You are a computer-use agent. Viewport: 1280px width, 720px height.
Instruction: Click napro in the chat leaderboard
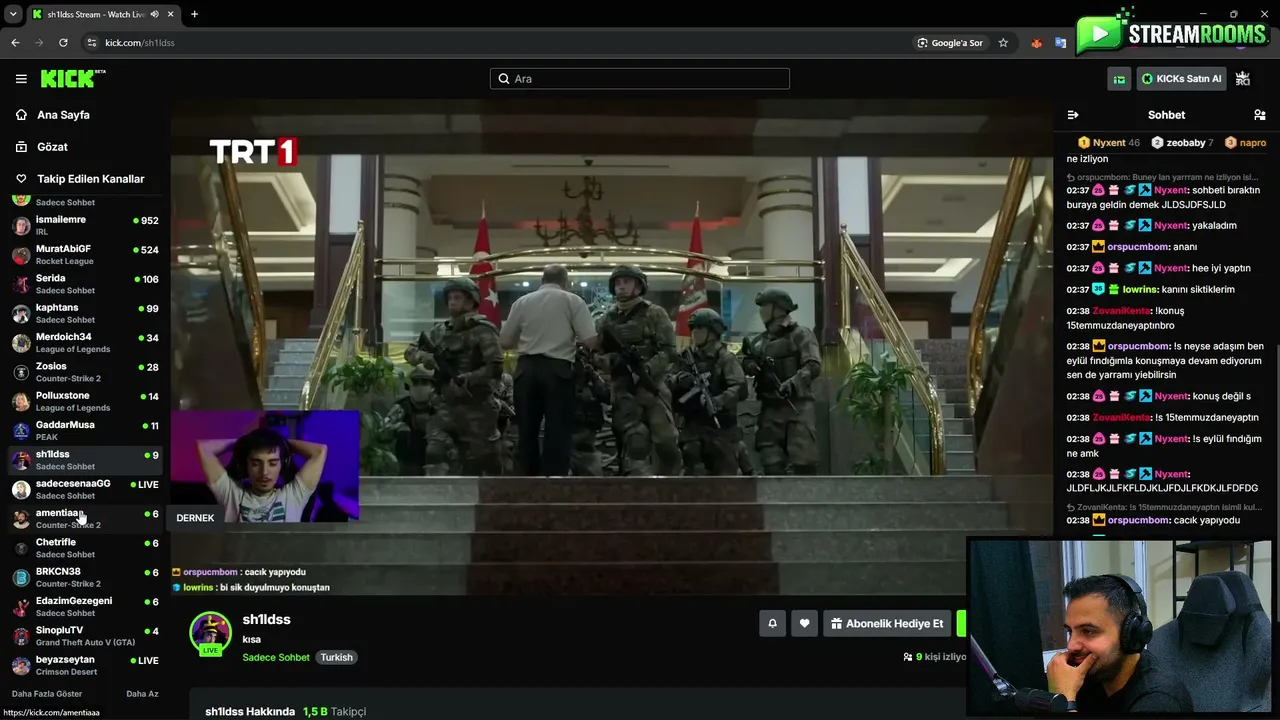1246,143
